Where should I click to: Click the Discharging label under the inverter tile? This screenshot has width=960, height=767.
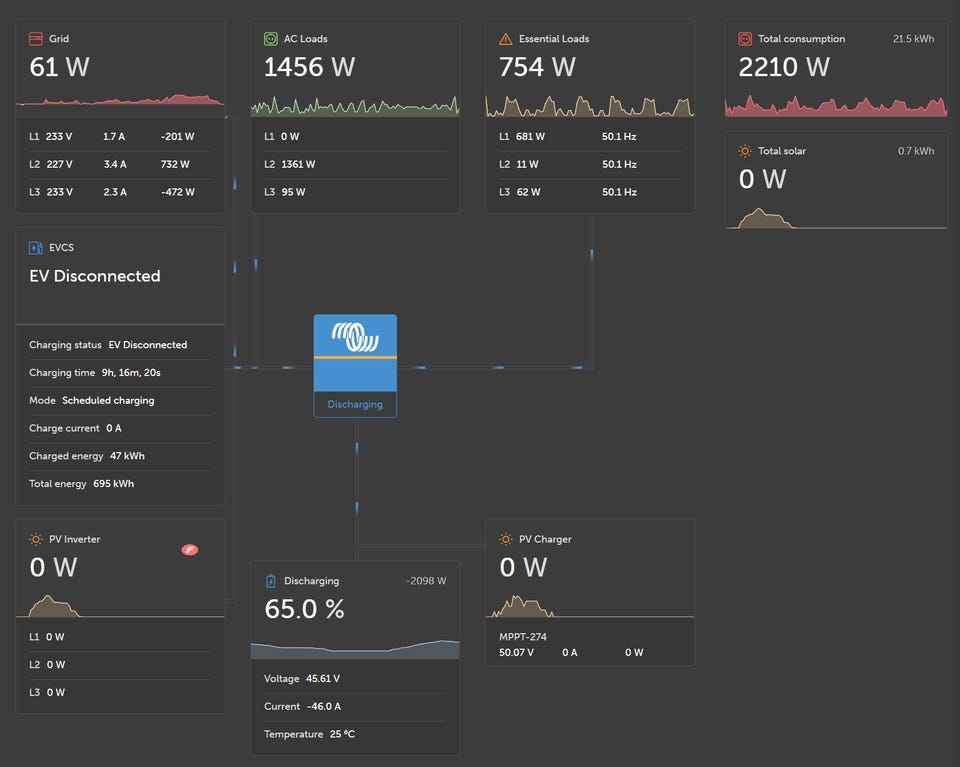(355, 404)
